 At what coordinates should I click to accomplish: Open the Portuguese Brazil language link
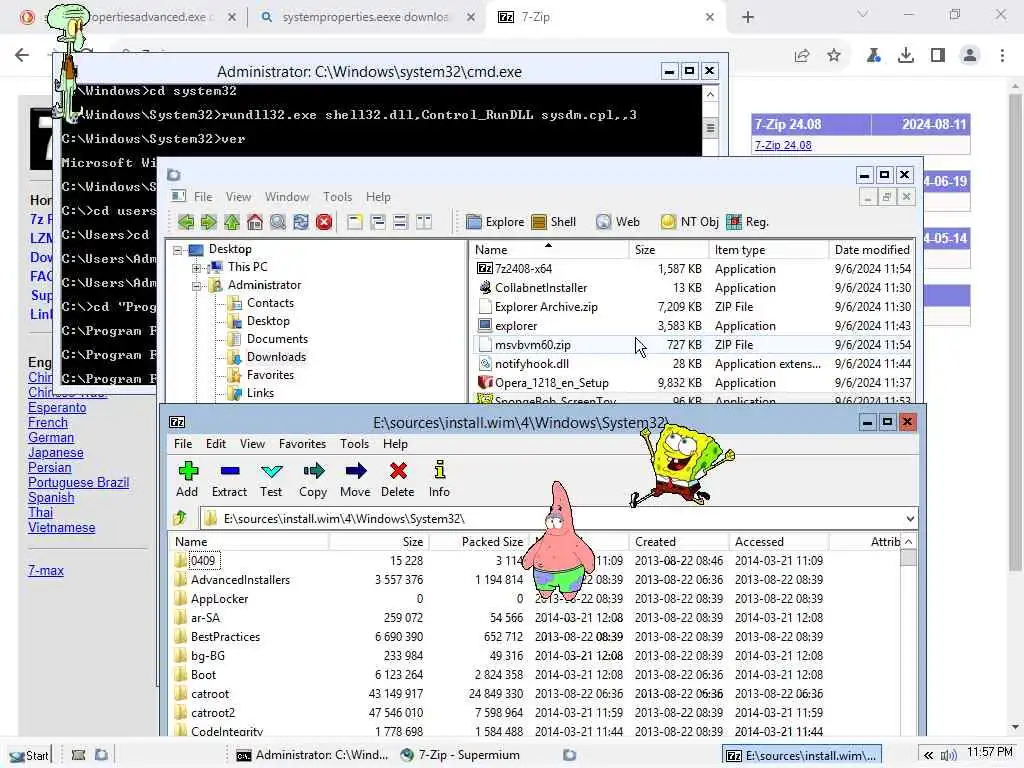click(x=78, y=483)
